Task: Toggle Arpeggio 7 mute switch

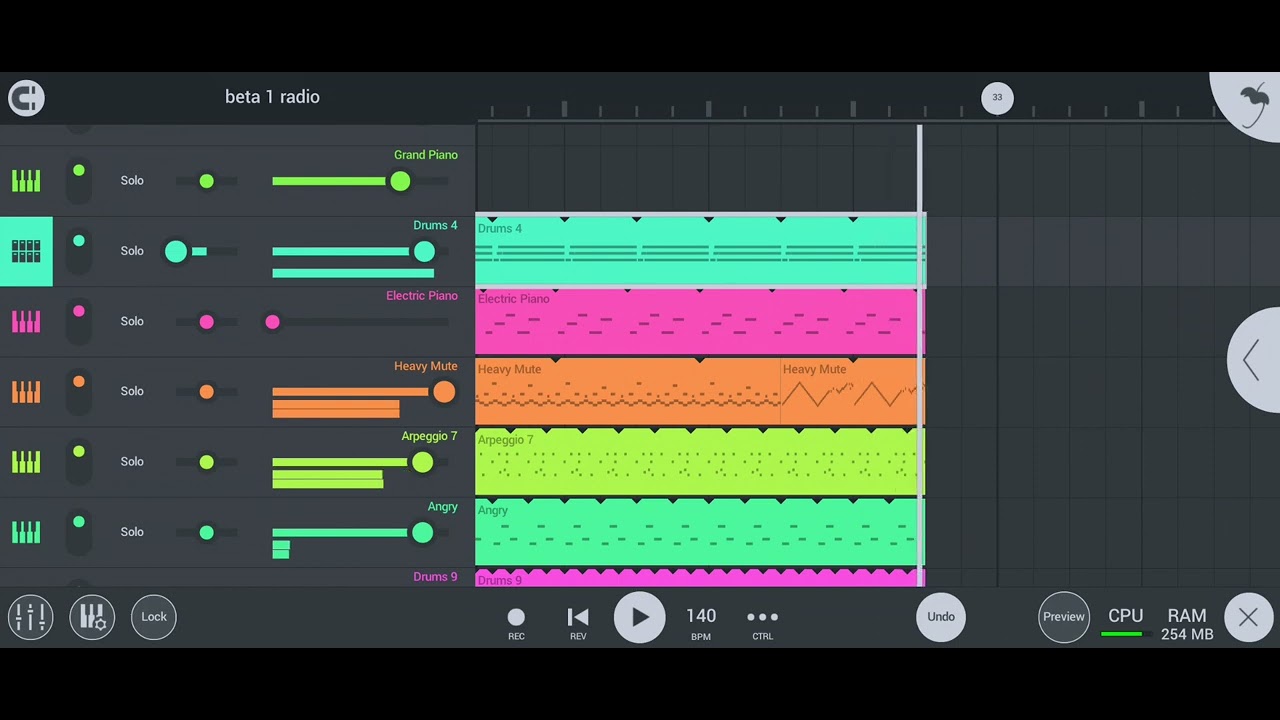Action: 79,462
